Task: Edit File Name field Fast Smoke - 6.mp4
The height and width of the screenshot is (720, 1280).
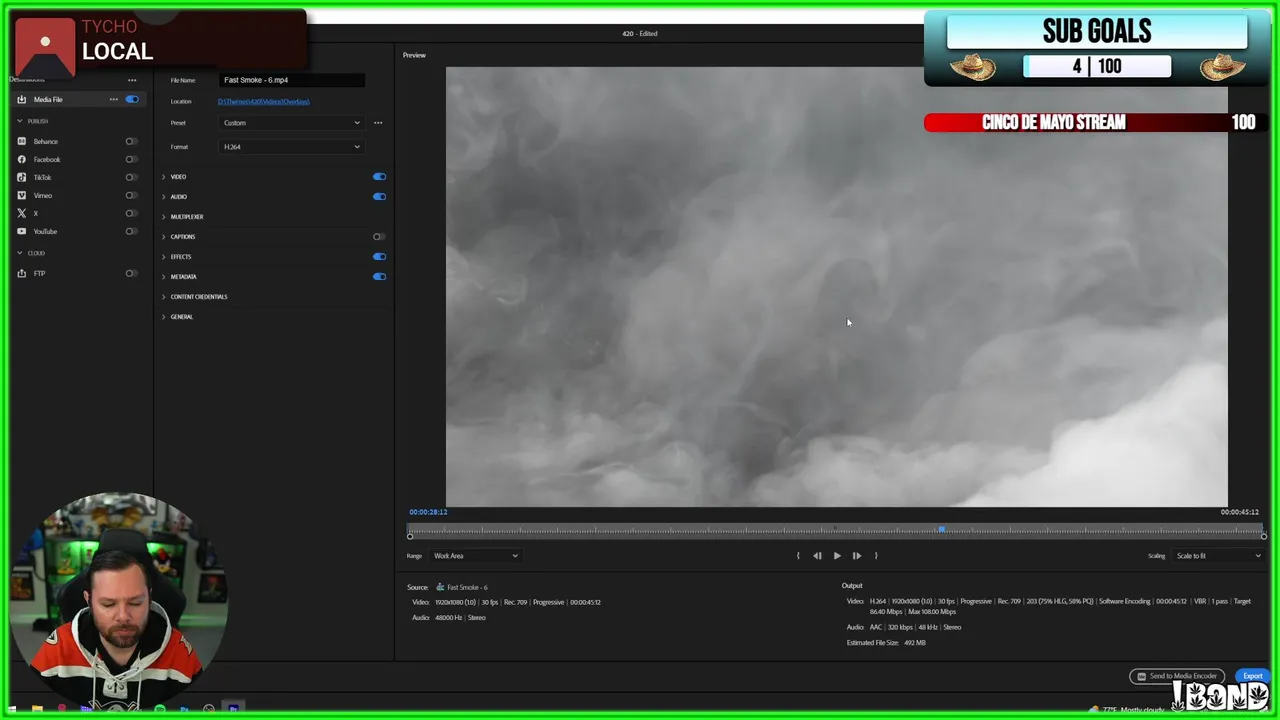Action: point(291,80)
